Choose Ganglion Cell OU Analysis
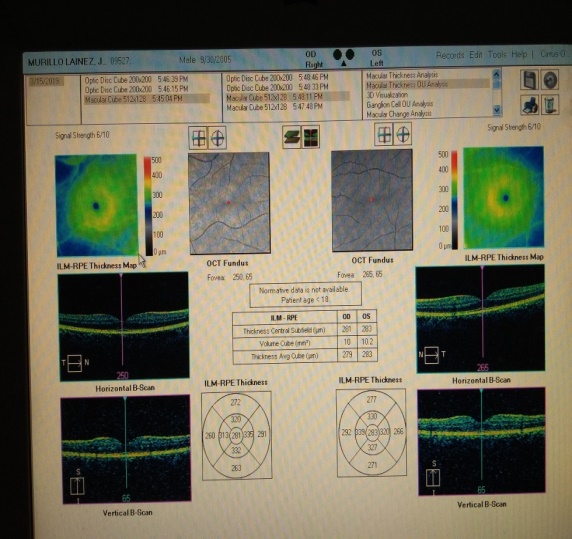The height and width of the screenshot is (539, 572). coord(399,104)
